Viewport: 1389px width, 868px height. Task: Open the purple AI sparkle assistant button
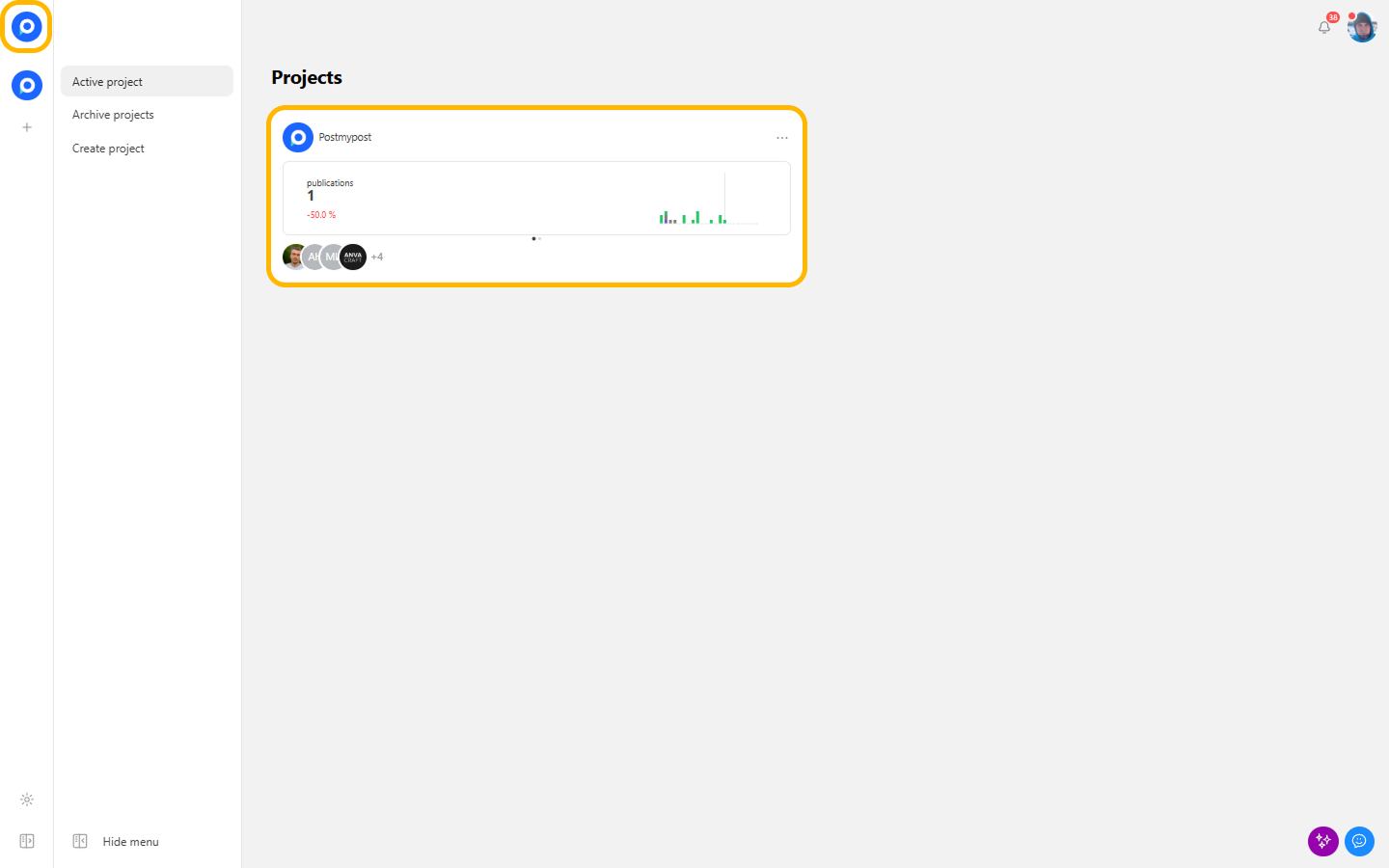point(1322,841)
